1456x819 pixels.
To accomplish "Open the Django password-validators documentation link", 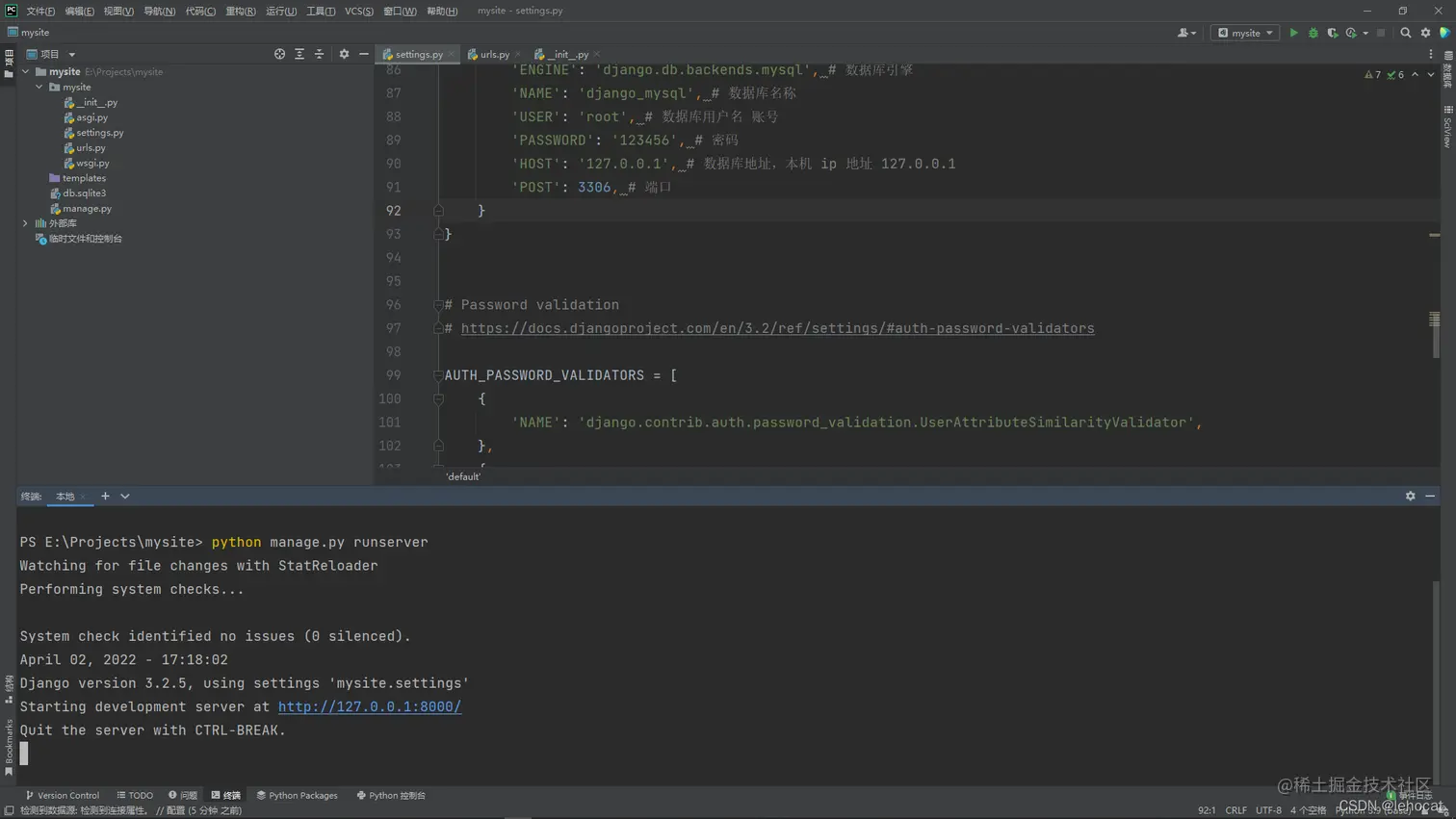I will click(777, 327).
